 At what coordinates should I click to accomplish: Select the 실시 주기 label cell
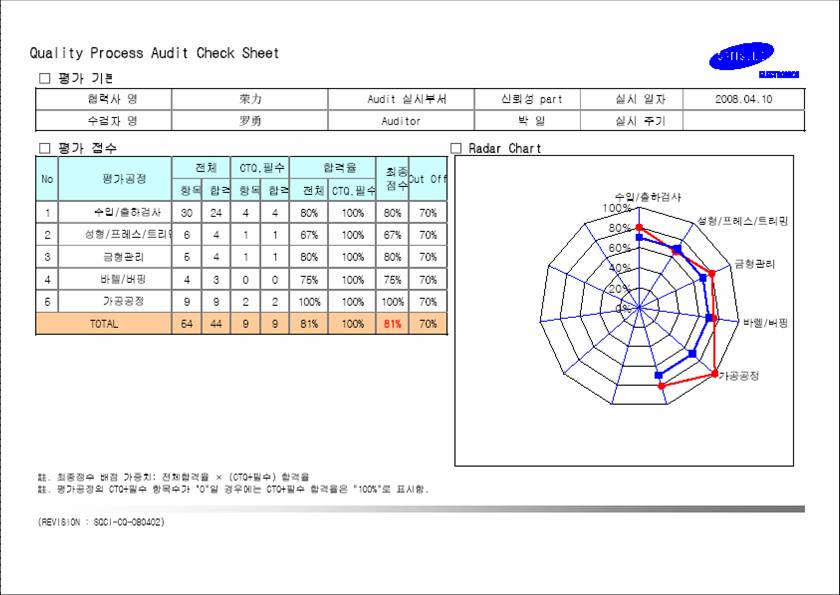tap(632, 120)
